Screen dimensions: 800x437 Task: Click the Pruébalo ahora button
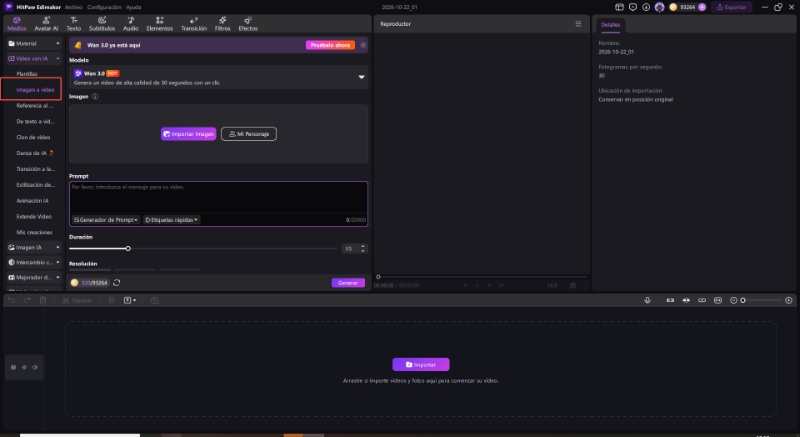330,45
